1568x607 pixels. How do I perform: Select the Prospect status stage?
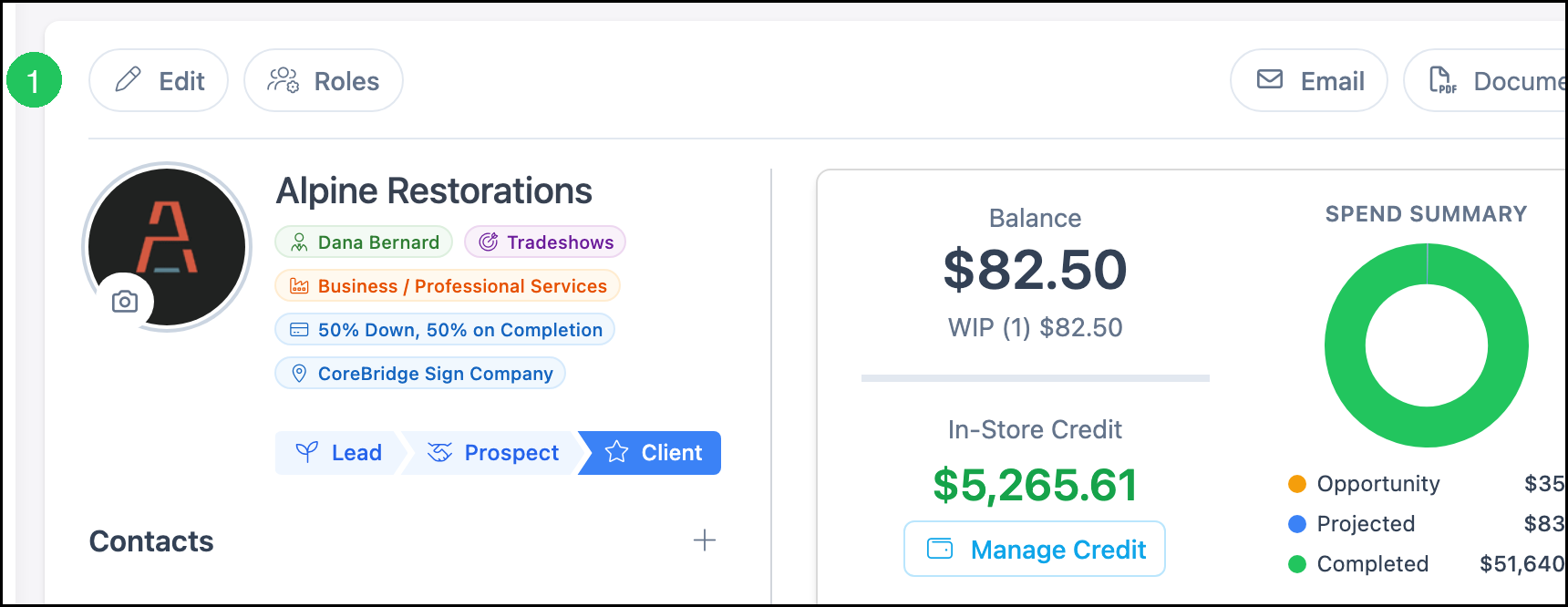491,453
